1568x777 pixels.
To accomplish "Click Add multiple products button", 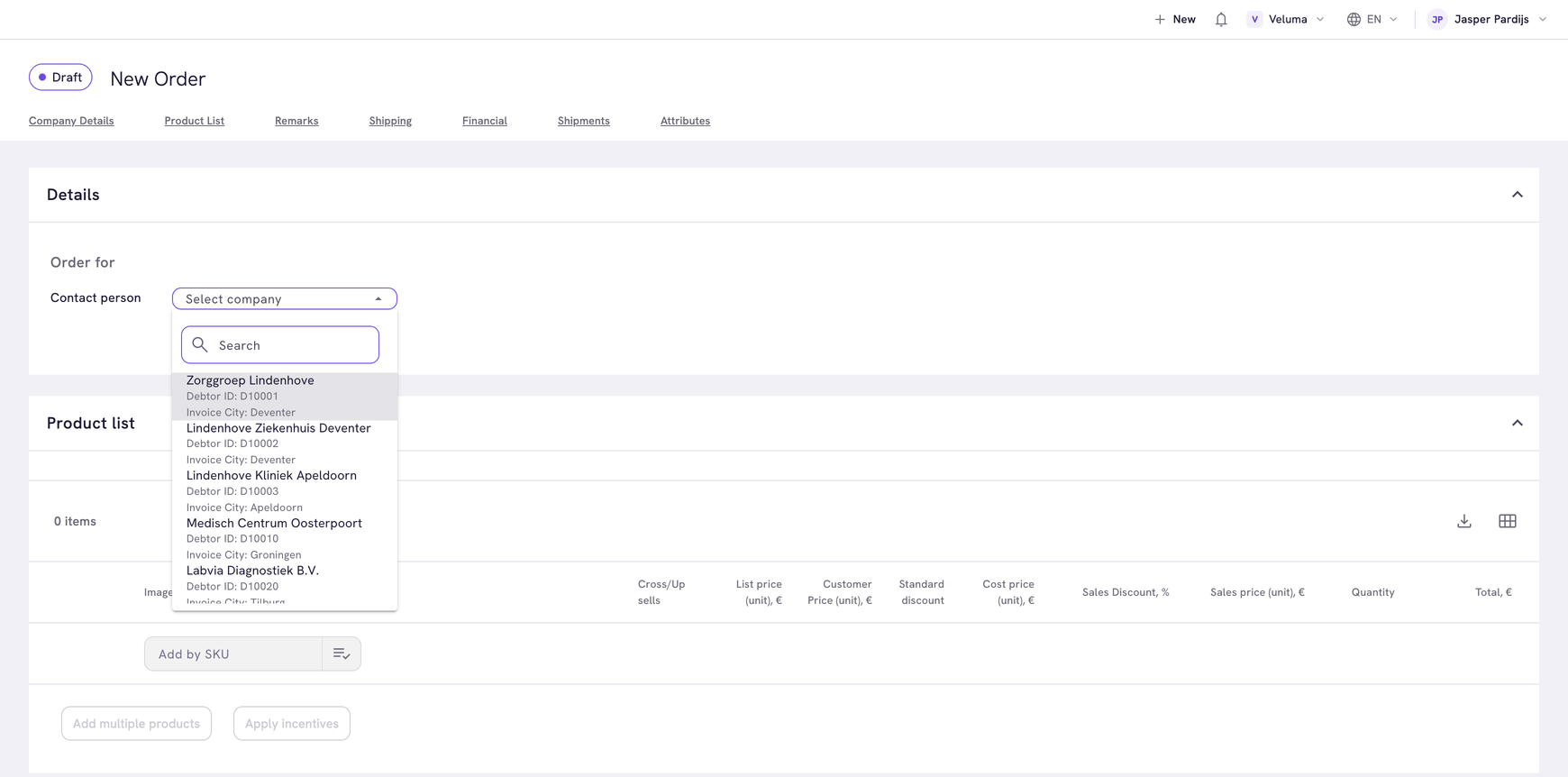I will click(136, 724).
